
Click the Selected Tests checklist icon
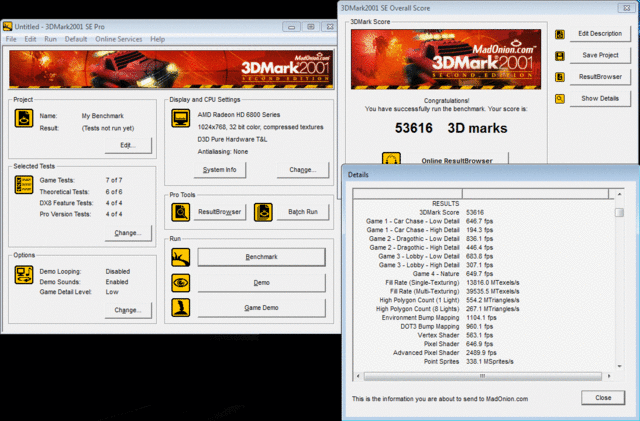[24, 185]
